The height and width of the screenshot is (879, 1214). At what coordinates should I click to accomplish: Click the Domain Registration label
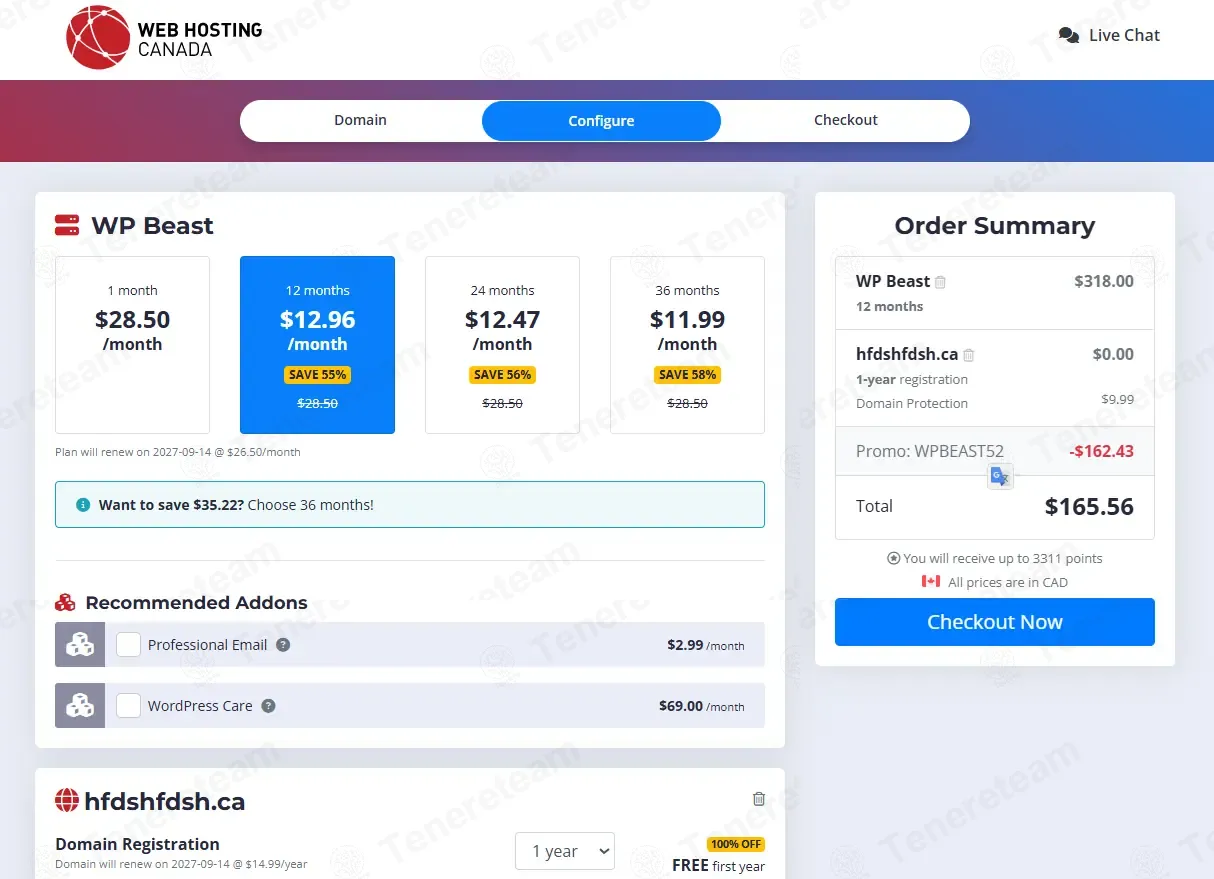[x=137, y=844]
